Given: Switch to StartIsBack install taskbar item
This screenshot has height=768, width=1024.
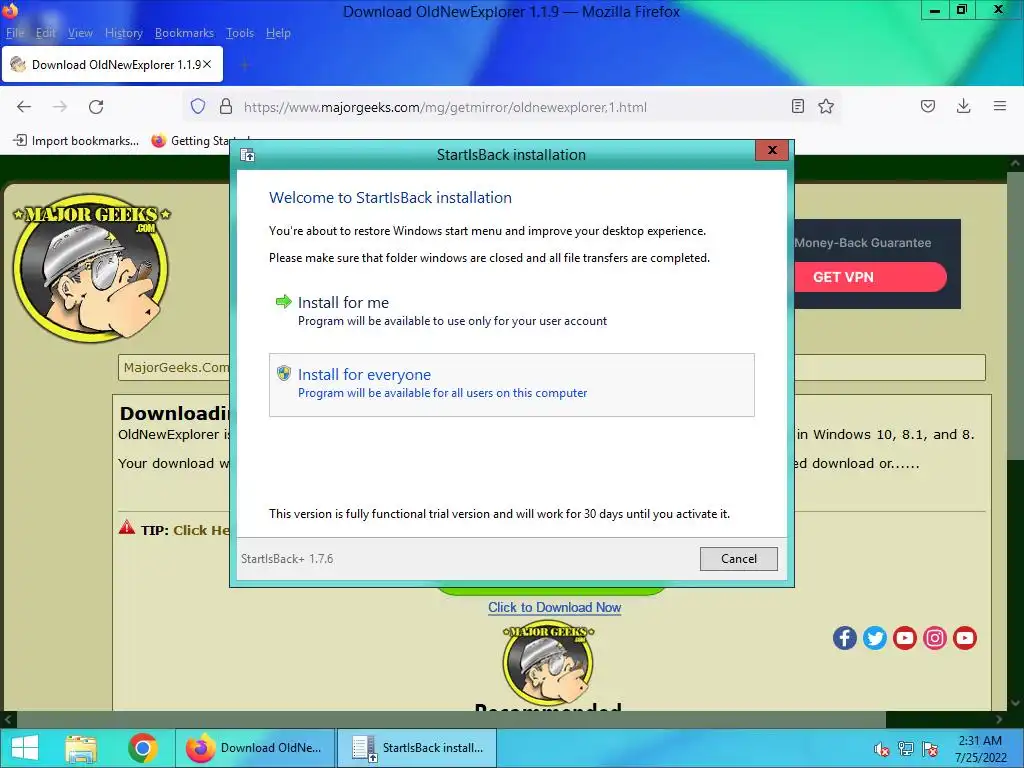Looking at the screenshot, I should click(x=417, y=748).
